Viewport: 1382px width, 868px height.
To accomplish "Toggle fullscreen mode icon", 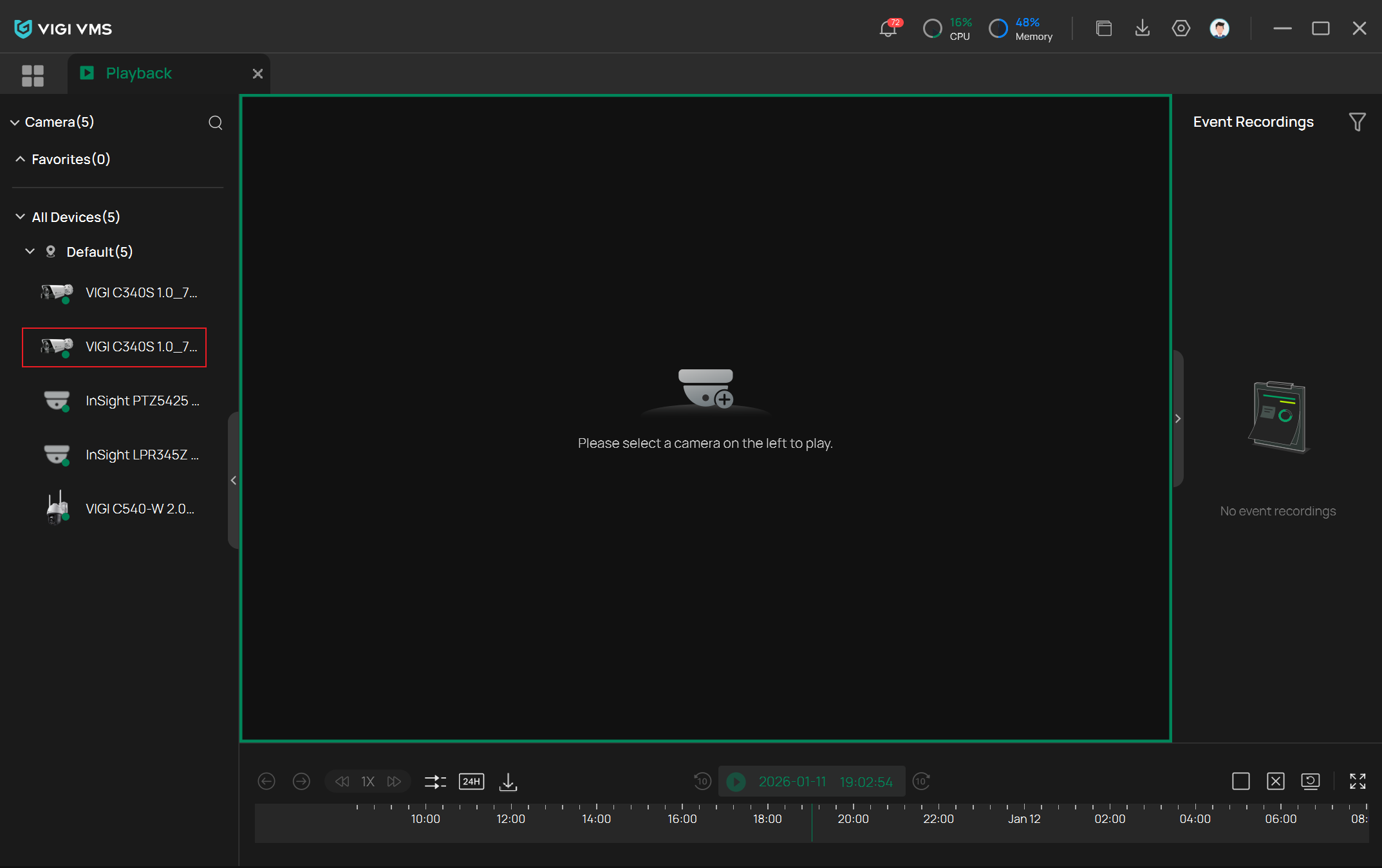I will point(1358,781).
